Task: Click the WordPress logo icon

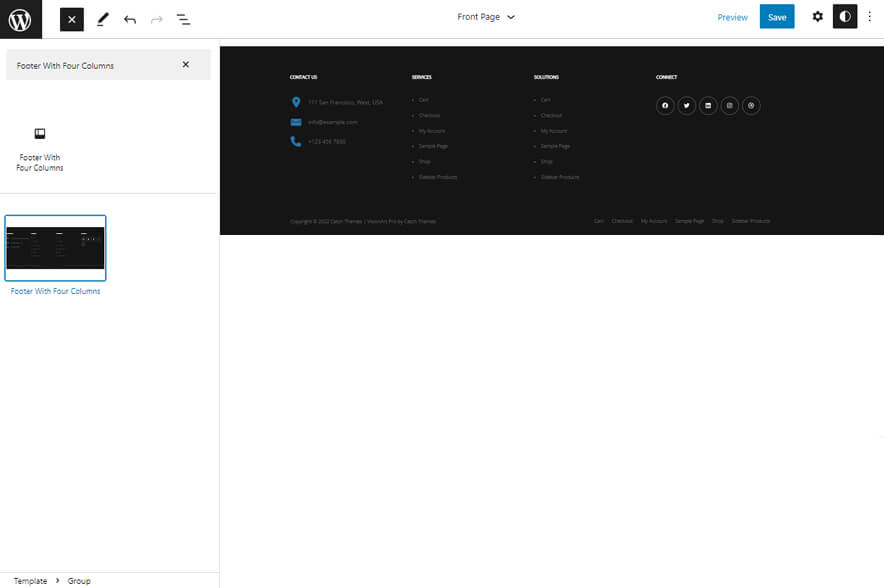Action: point(20,17)
